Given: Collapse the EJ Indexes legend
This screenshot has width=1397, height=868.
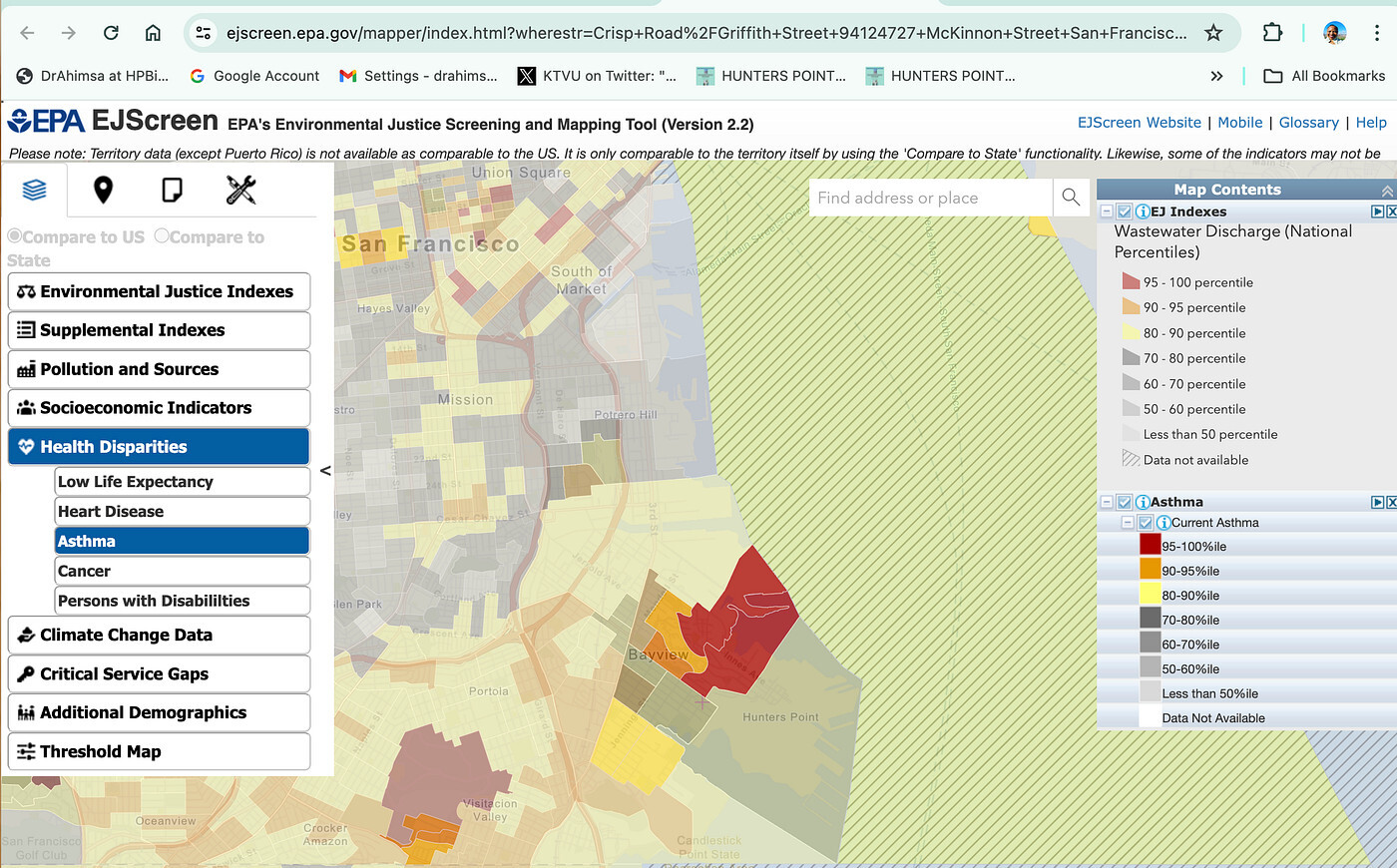Looking at the screenshot, I should 1107,212.
